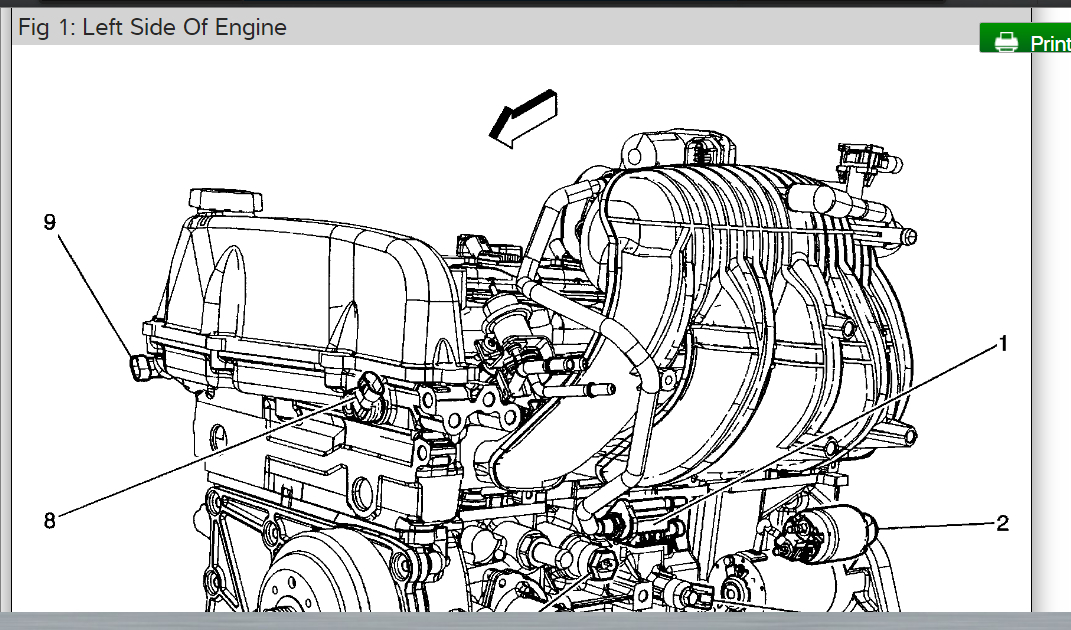Click callout number 9 label
This screenshot has width=1071, height=630.
[50, 222]
